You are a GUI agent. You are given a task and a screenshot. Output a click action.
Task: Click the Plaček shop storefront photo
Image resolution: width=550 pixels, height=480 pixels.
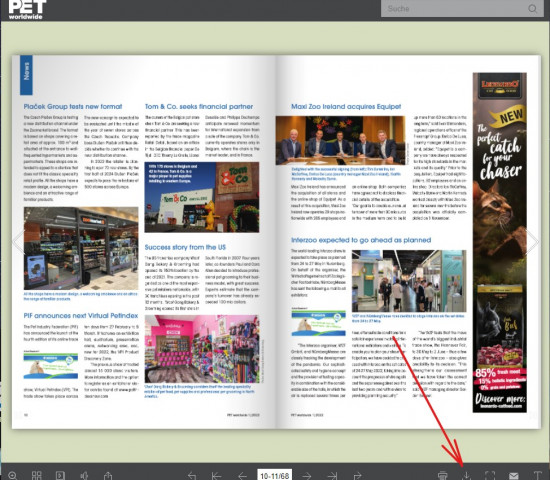[x=81, y=248]
